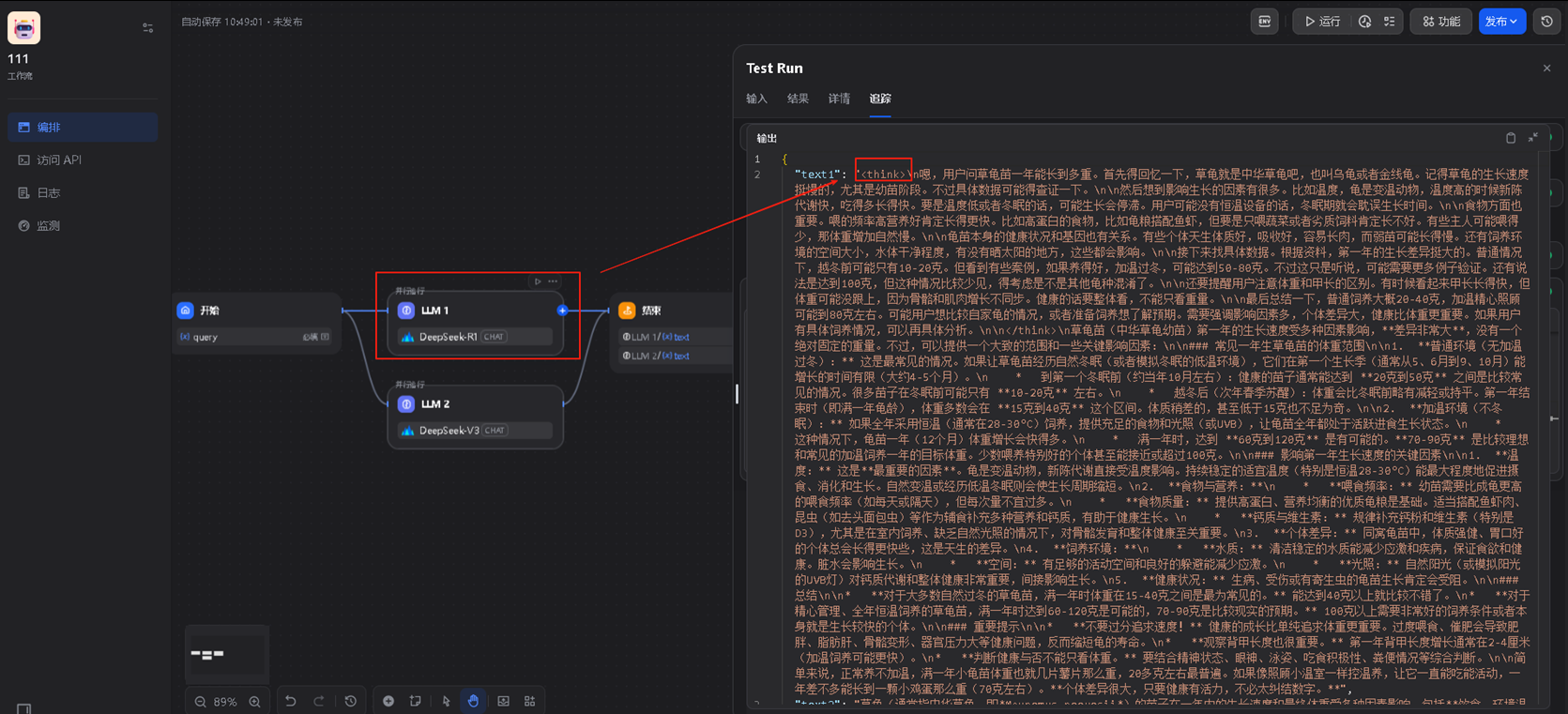Screen dimensions: 1568x714
Task: Expand sidebar using bottom-left panel icon
Action: [24, 708]
